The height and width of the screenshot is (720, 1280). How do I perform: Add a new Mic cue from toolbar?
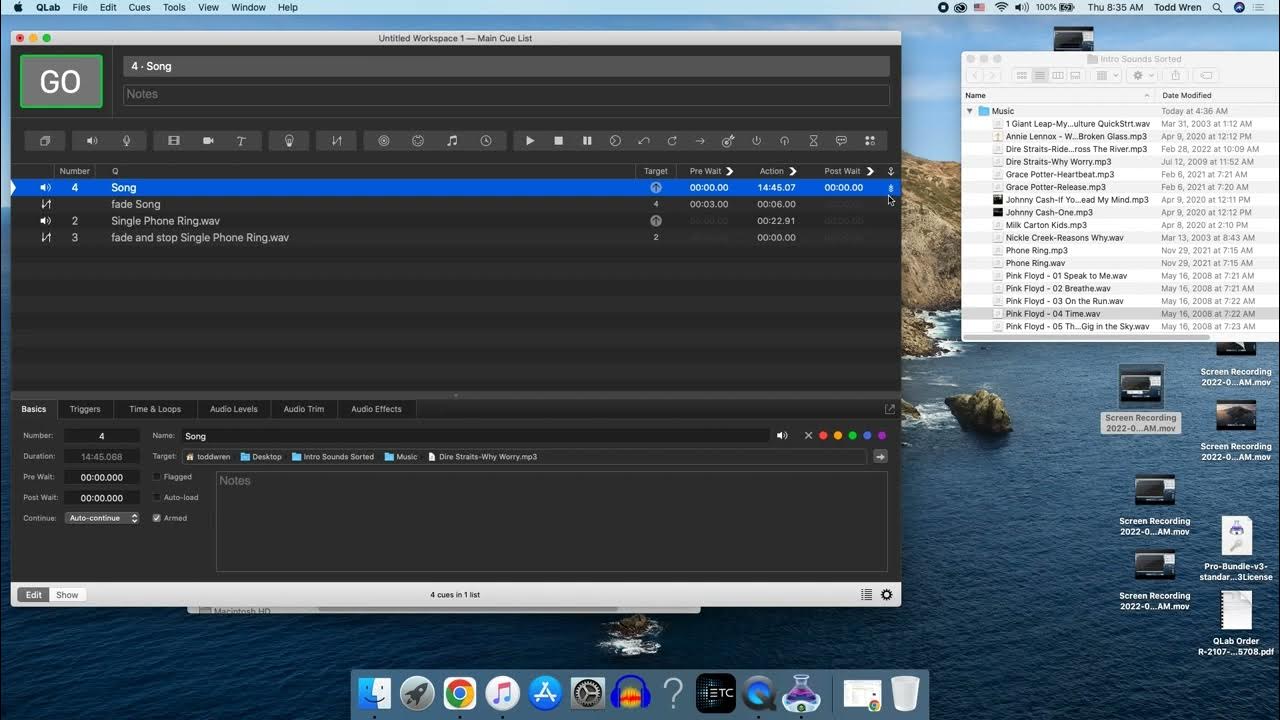(x=126, y=141)
